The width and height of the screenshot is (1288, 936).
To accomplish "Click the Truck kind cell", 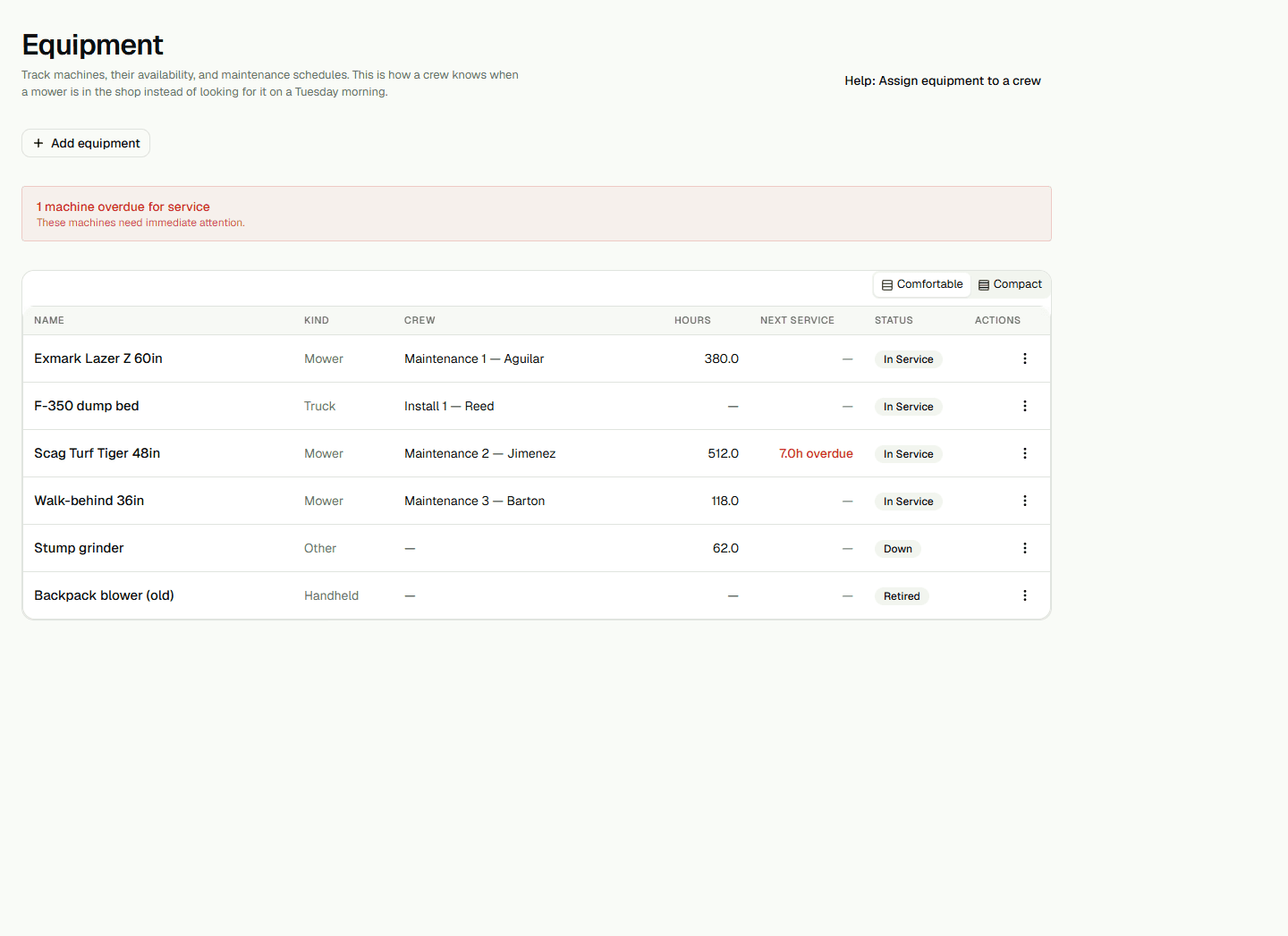I will click(x=319, y=406).
